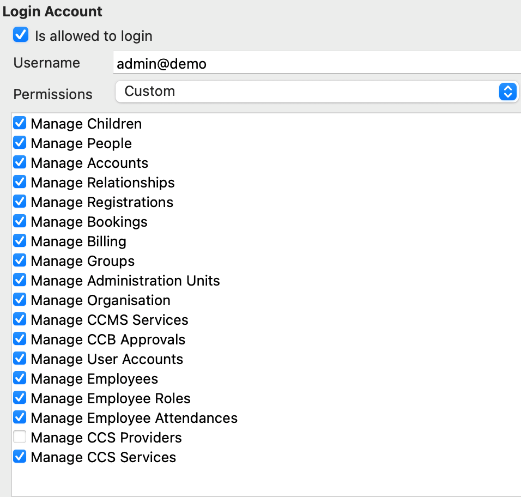Uncheck Manage CCS Services permission
The height and width of the screenshot is (497, 521).
click(20, 457)
